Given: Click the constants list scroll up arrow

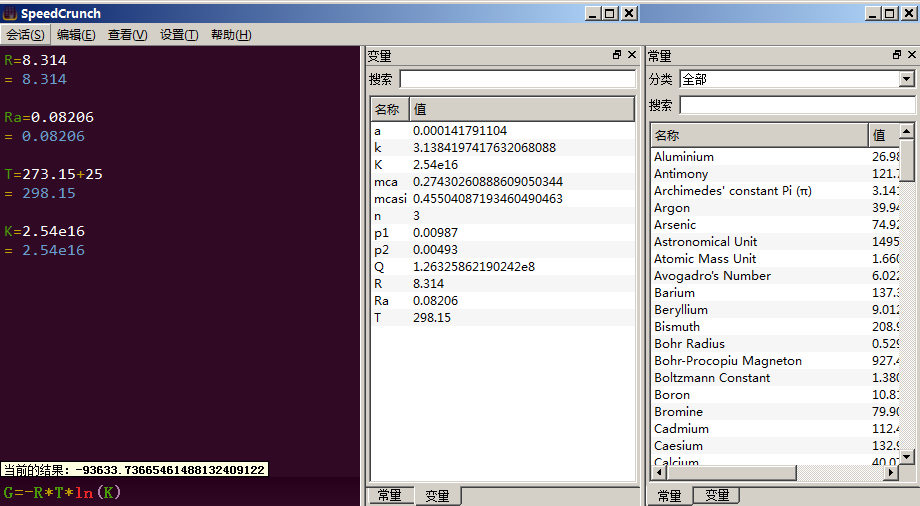Looking at the screenshot, I should (x=907, y=131).
